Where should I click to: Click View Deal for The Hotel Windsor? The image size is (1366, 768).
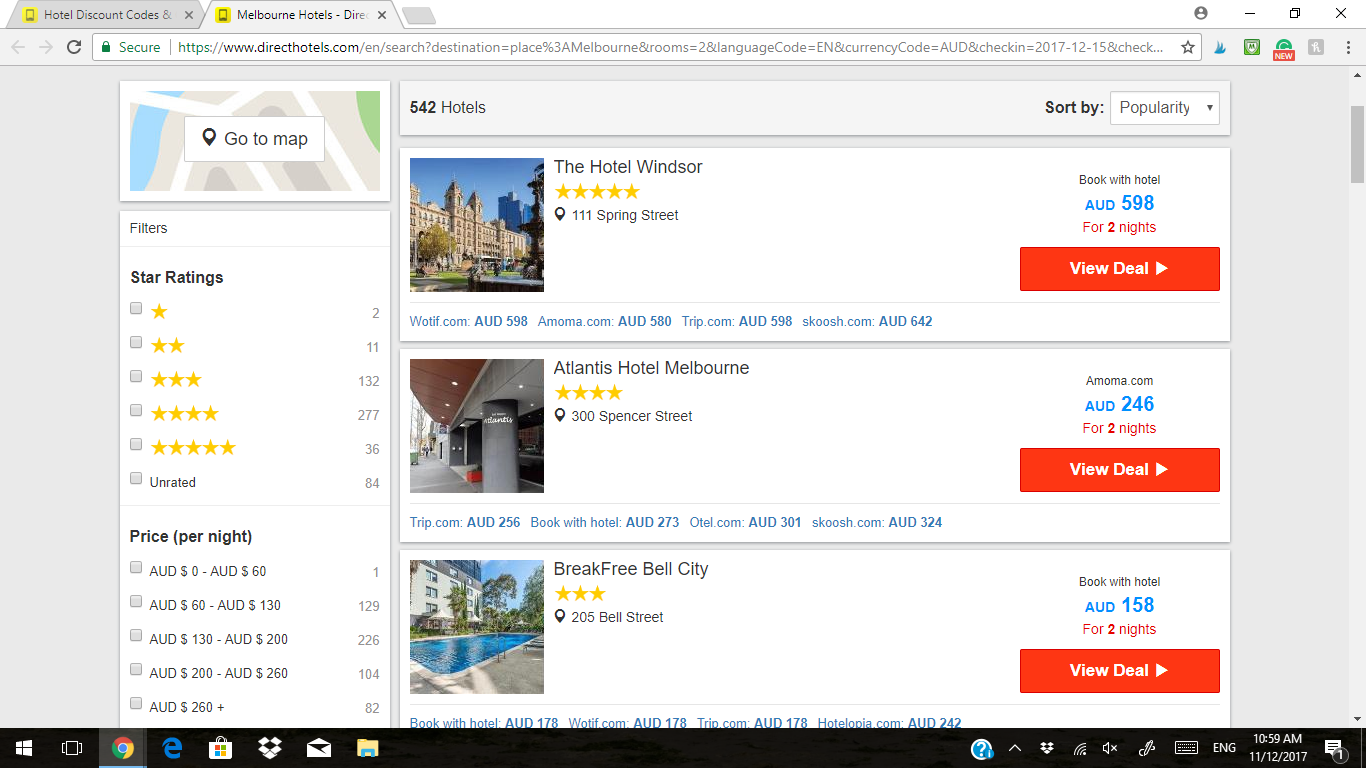pyautogui.click(x=1119, y=269)
